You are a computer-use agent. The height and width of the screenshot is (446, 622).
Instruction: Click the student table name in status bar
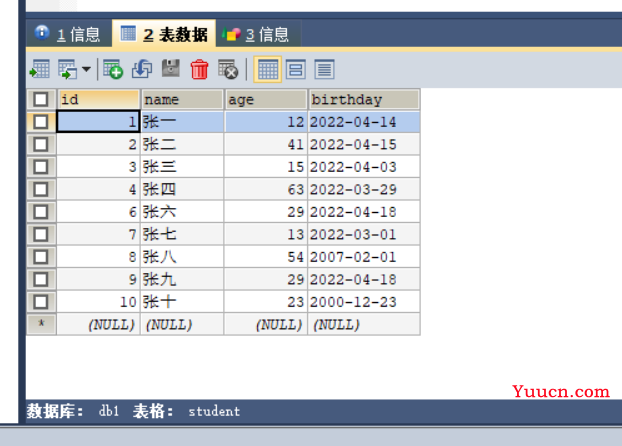[214, 411]
